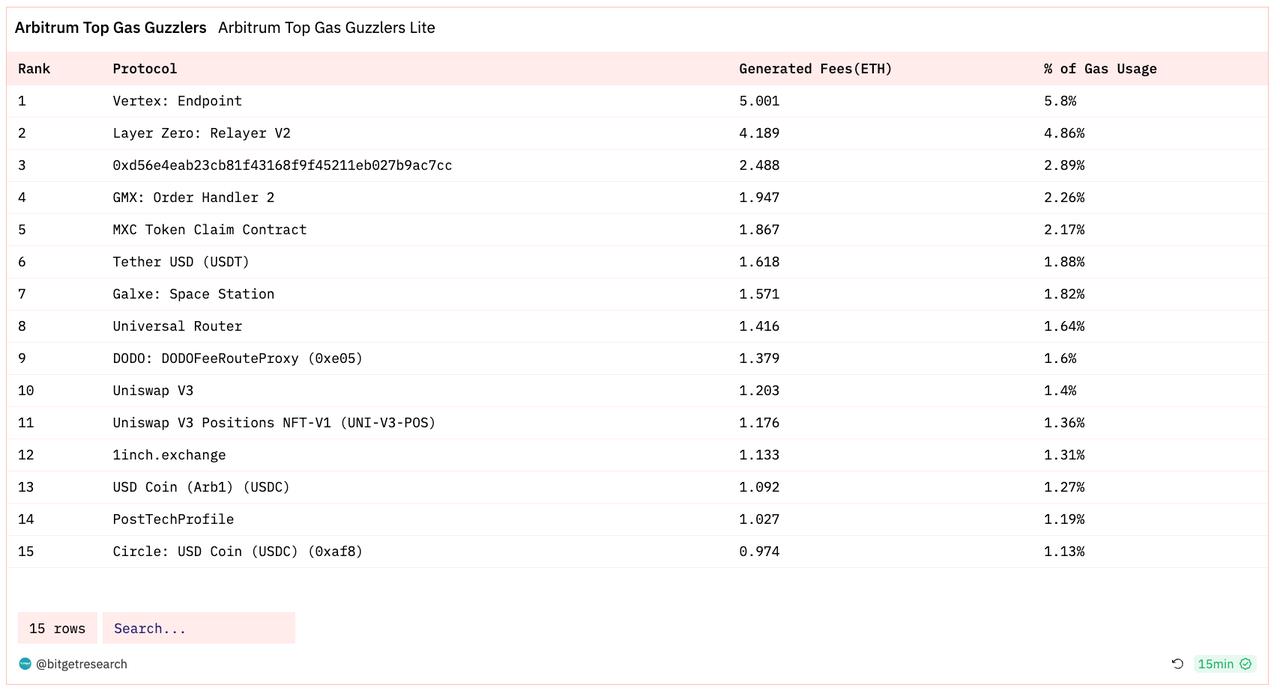Click the 1.6% gas usage value

pos(1060,358)
